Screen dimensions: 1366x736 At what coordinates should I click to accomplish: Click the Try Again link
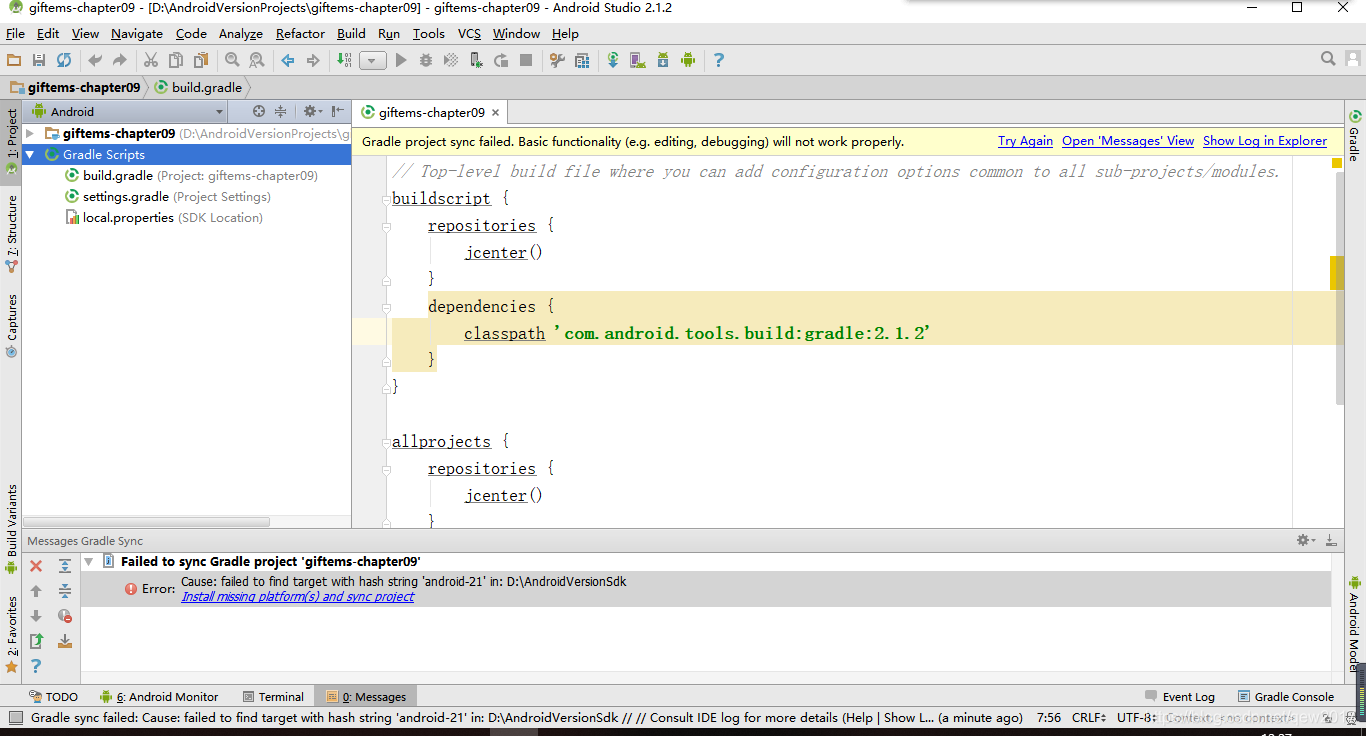[1025, 141]
